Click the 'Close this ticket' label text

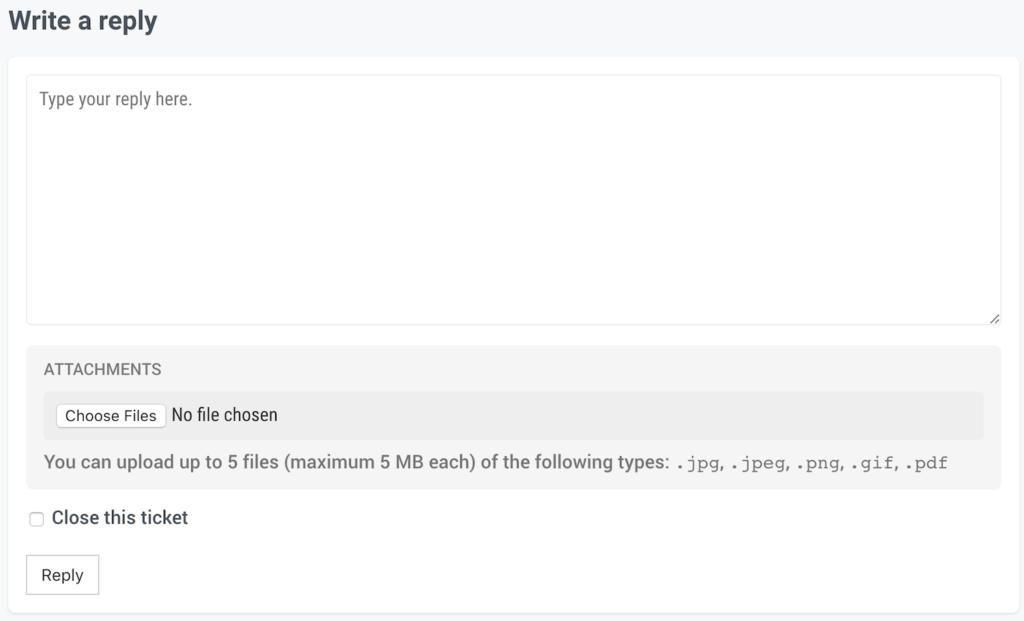click(x=120, y=518)
